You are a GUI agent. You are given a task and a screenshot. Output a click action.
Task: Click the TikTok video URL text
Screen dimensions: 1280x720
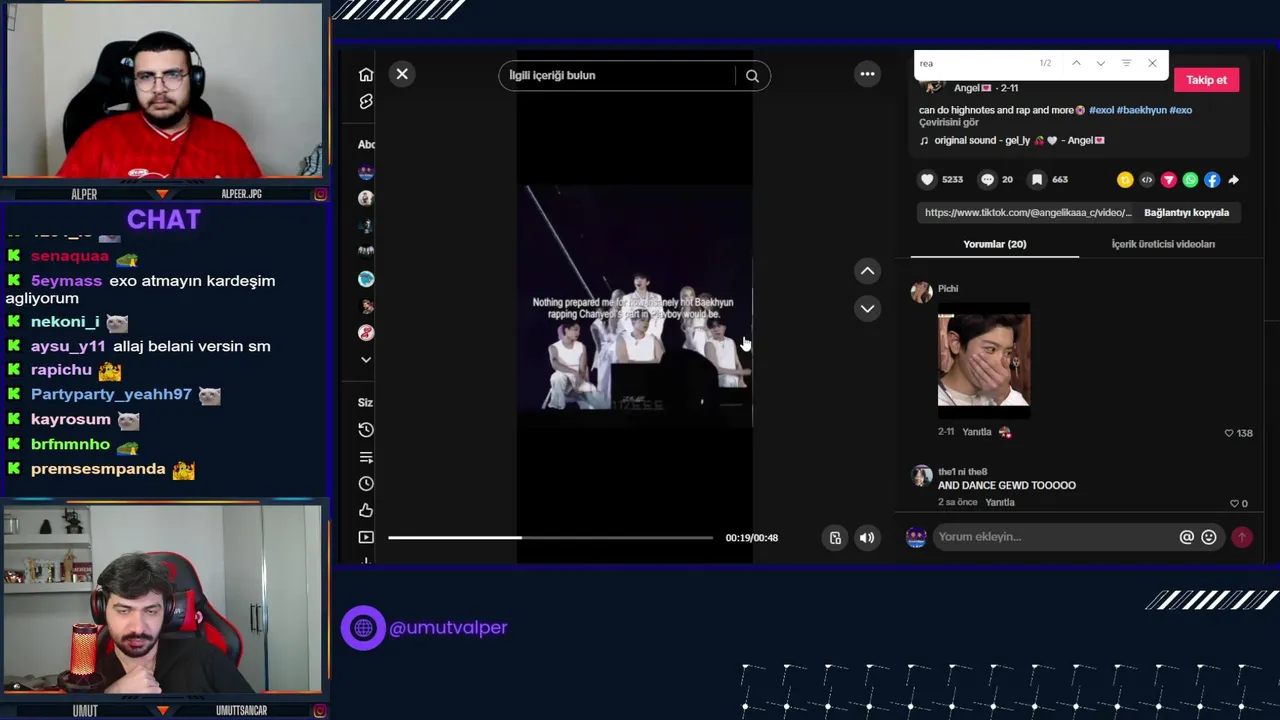1028,212
